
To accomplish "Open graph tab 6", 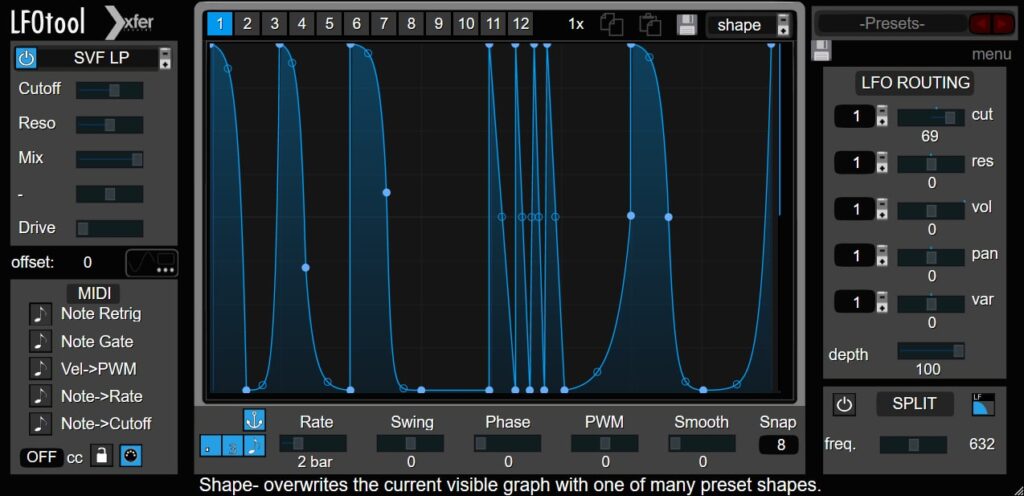I will 357,24.
